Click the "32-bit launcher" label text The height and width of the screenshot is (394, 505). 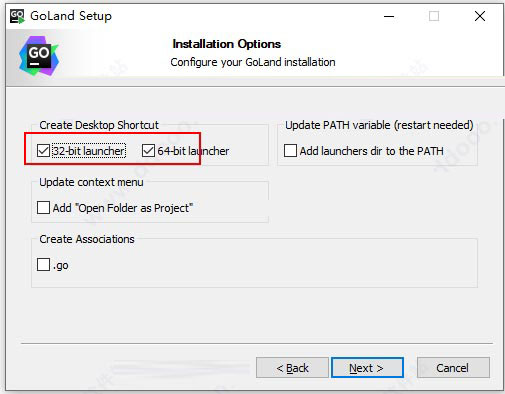click(x=89, y=151)
